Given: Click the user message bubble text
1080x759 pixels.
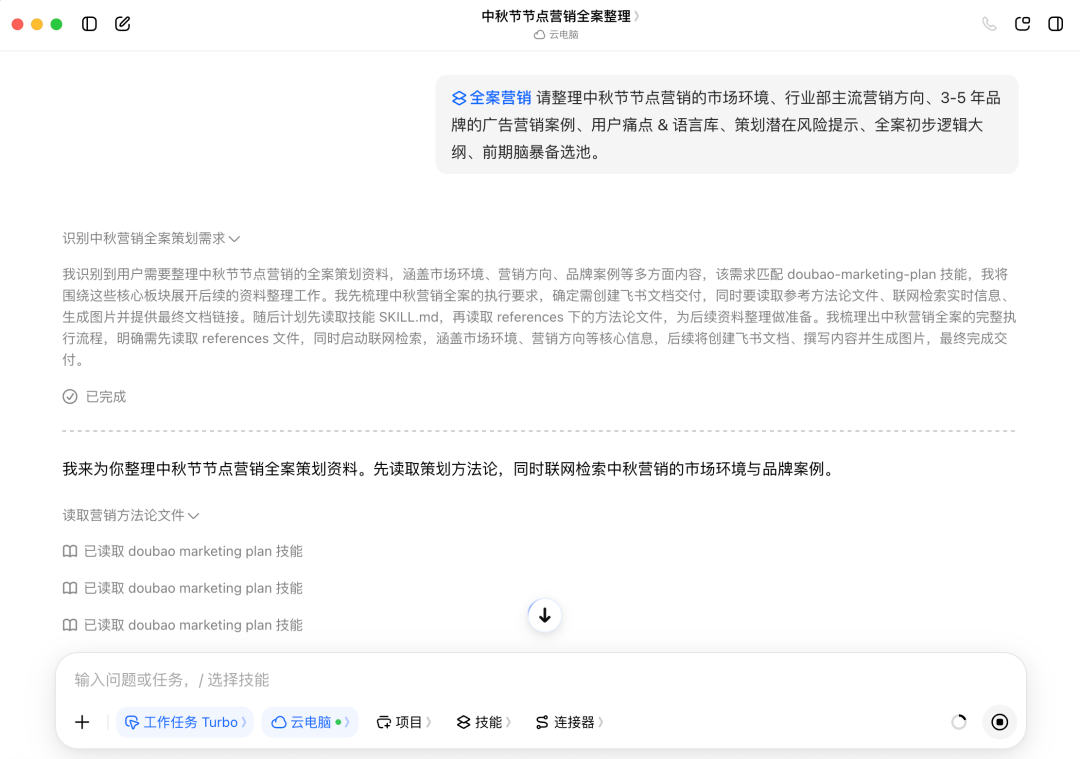Looking at the screenshot, I should (727, 125).
